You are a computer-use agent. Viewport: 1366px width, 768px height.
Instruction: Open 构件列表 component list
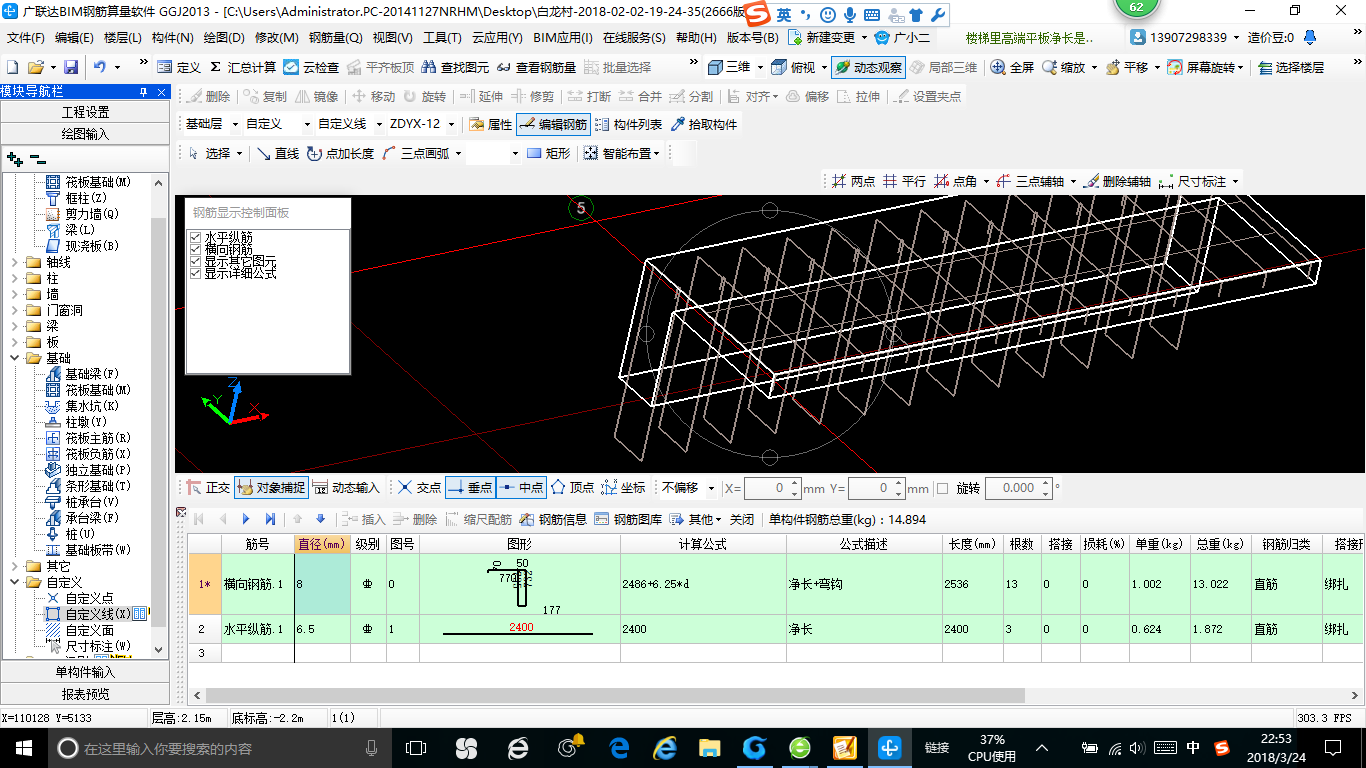coord(628,125)
